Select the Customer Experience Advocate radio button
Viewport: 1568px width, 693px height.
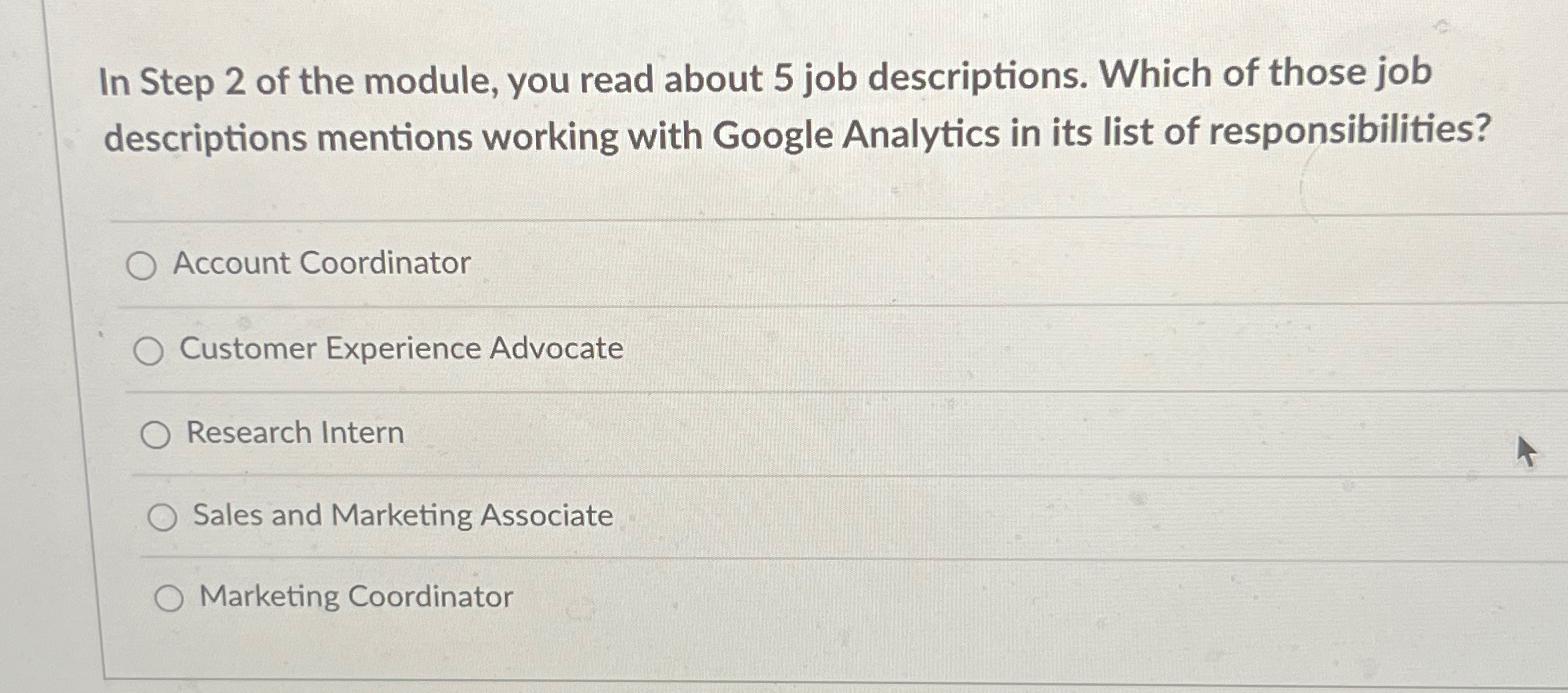click(149, 350)
